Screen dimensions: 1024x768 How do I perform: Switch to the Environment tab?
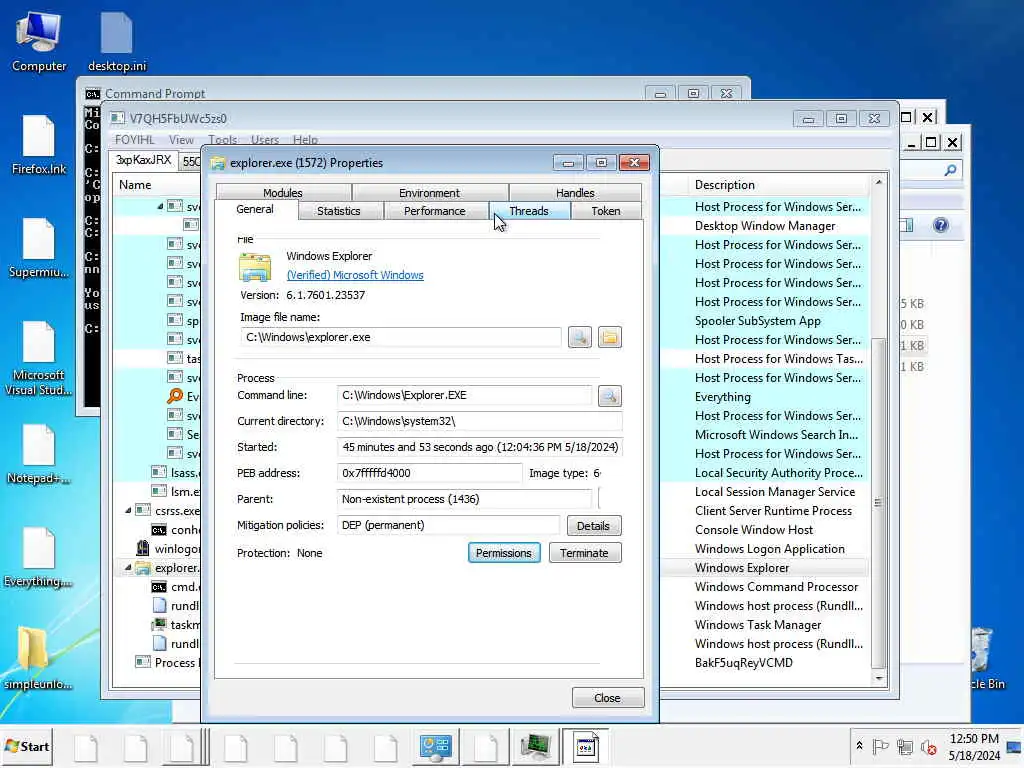[430, 193]
